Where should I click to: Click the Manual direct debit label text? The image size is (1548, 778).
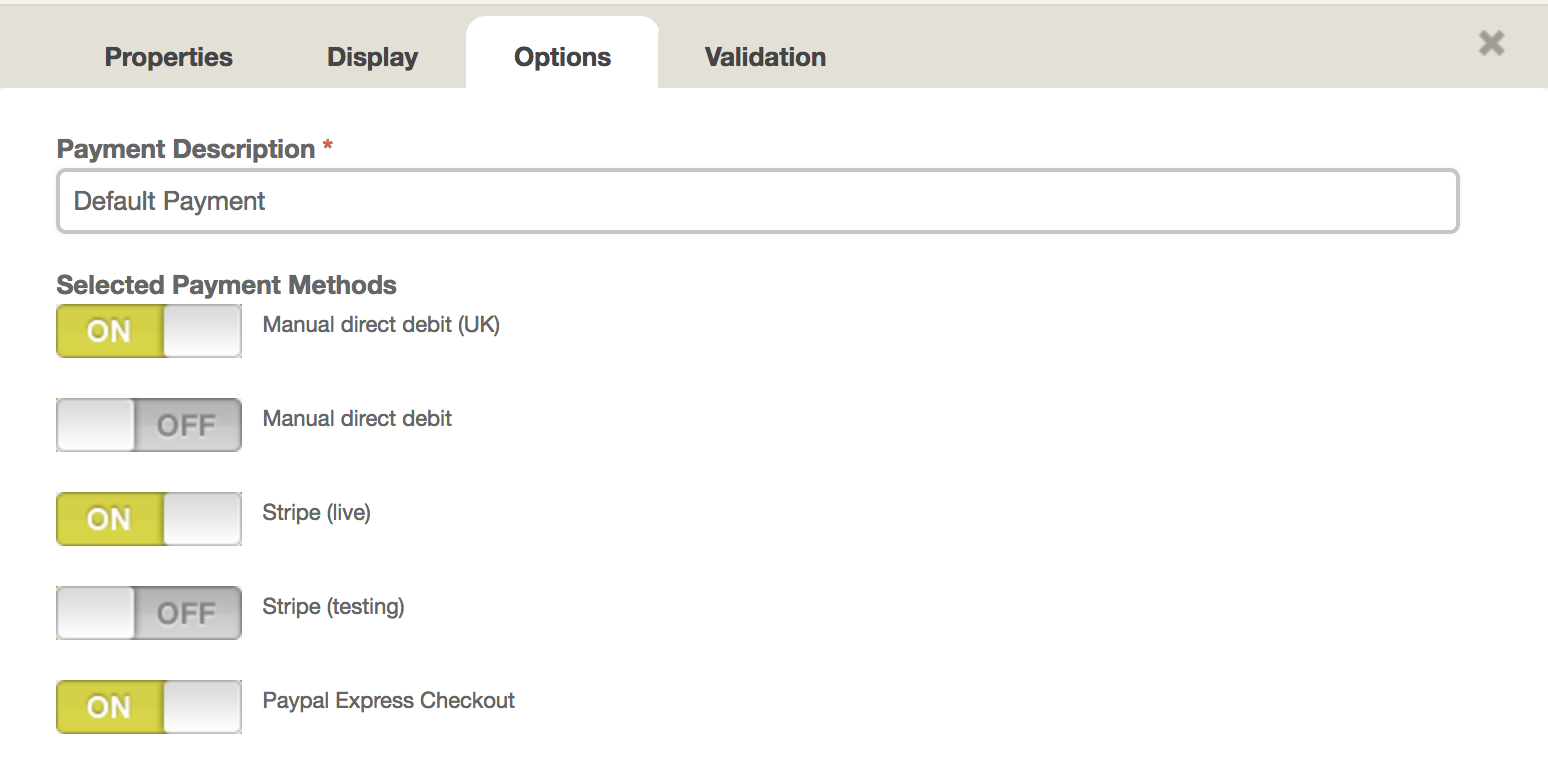(357, 419)
